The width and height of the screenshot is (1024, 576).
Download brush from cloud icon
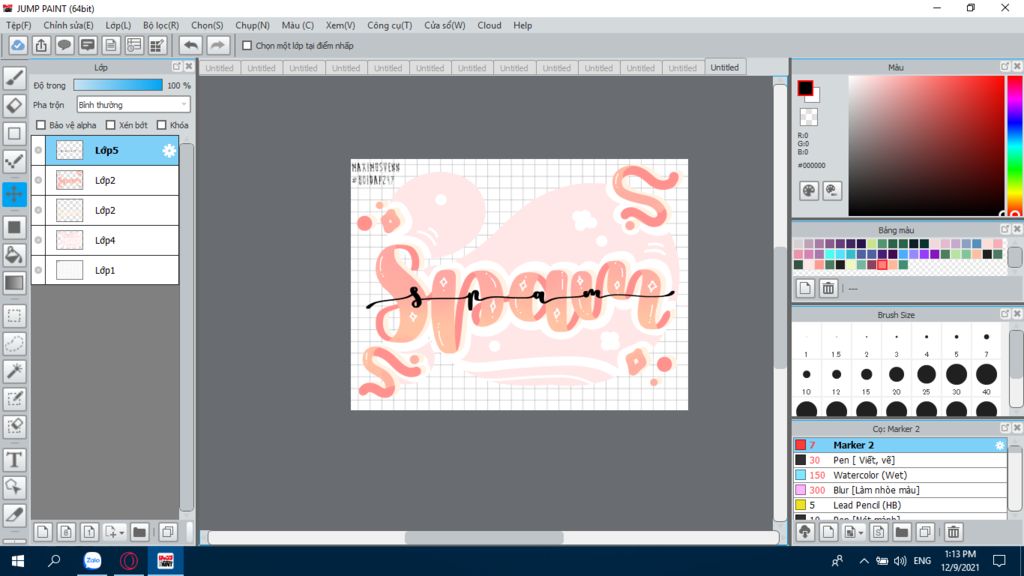805,532
